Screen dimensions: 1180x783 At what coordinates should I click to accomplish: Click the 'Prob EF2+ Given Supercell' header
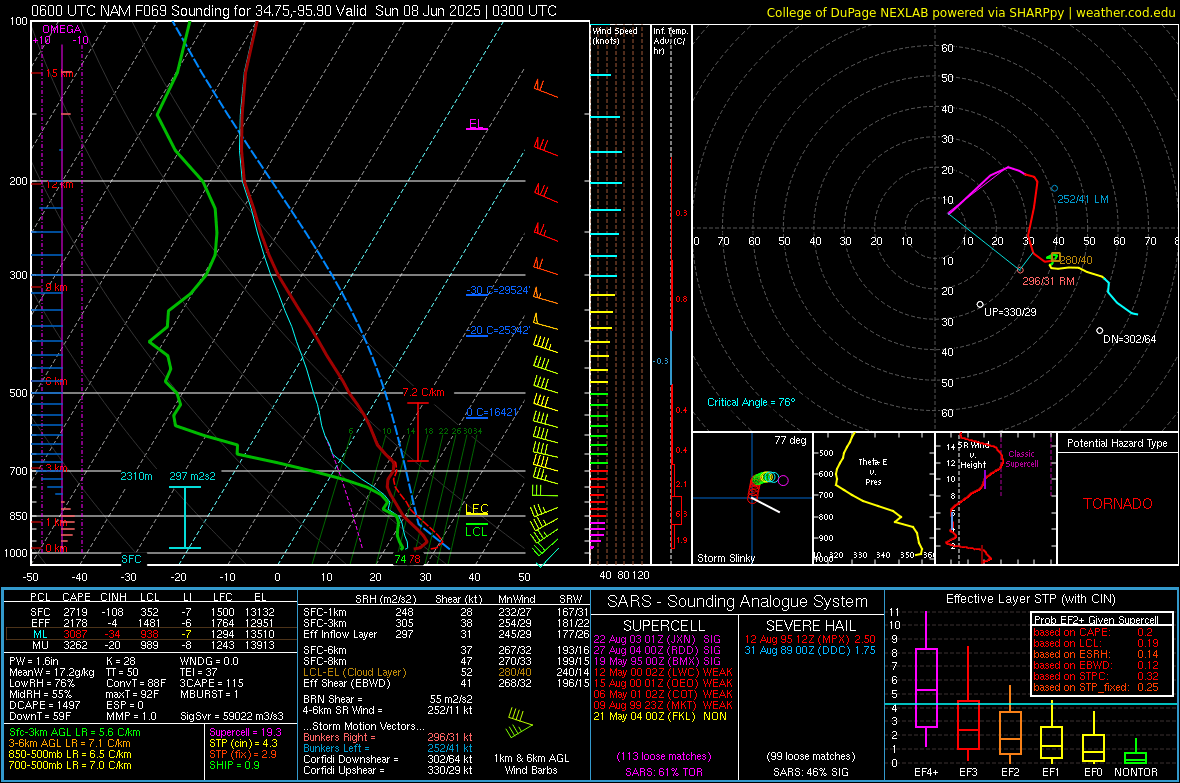[1096, 620]
